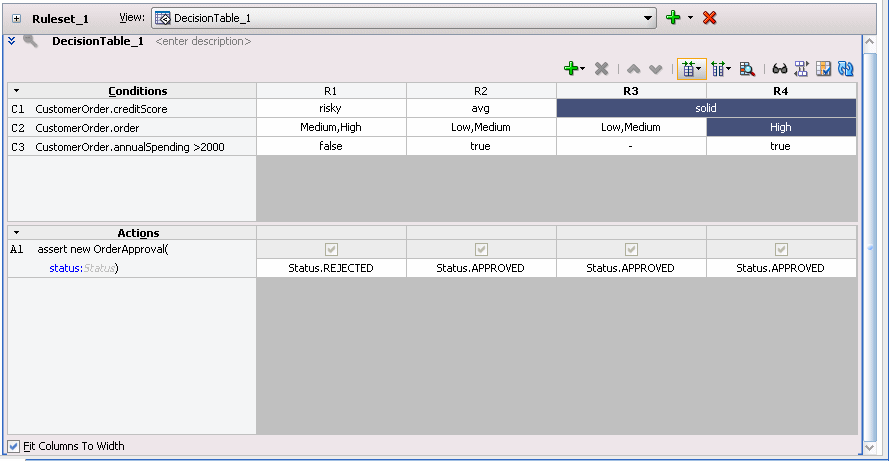Click the red X delete view icon
The width and height of the screenshot is (889, 461).
[709, 18]
